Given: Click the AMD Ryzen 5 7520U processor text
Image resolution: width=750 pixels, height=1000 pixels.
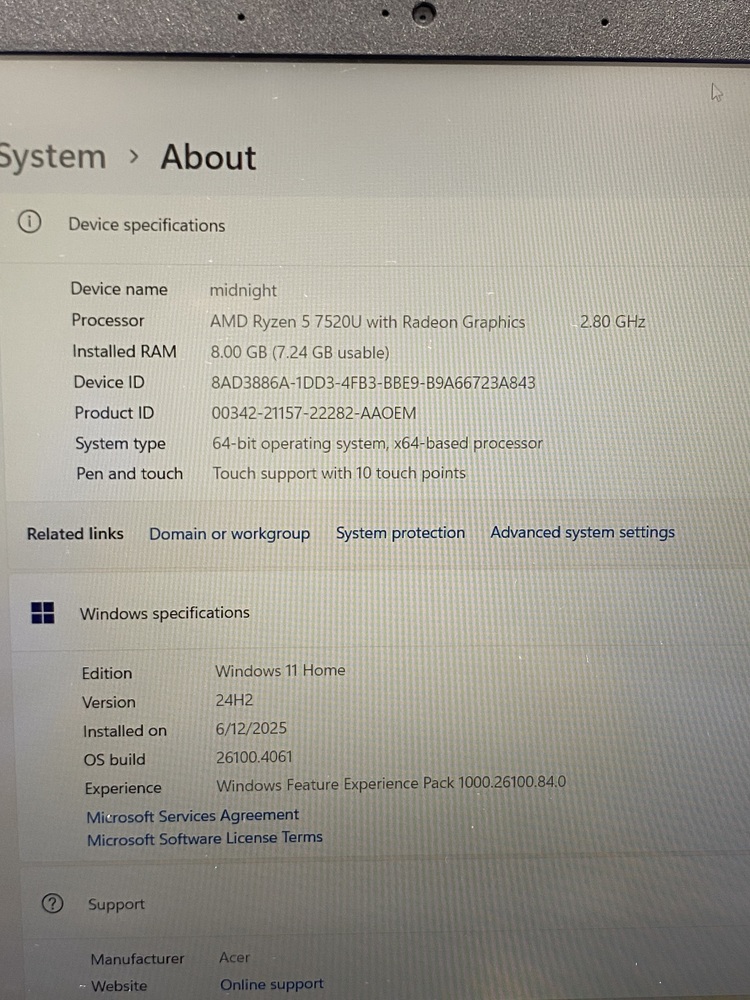Looking at the screenshot, I should [367, 322].
